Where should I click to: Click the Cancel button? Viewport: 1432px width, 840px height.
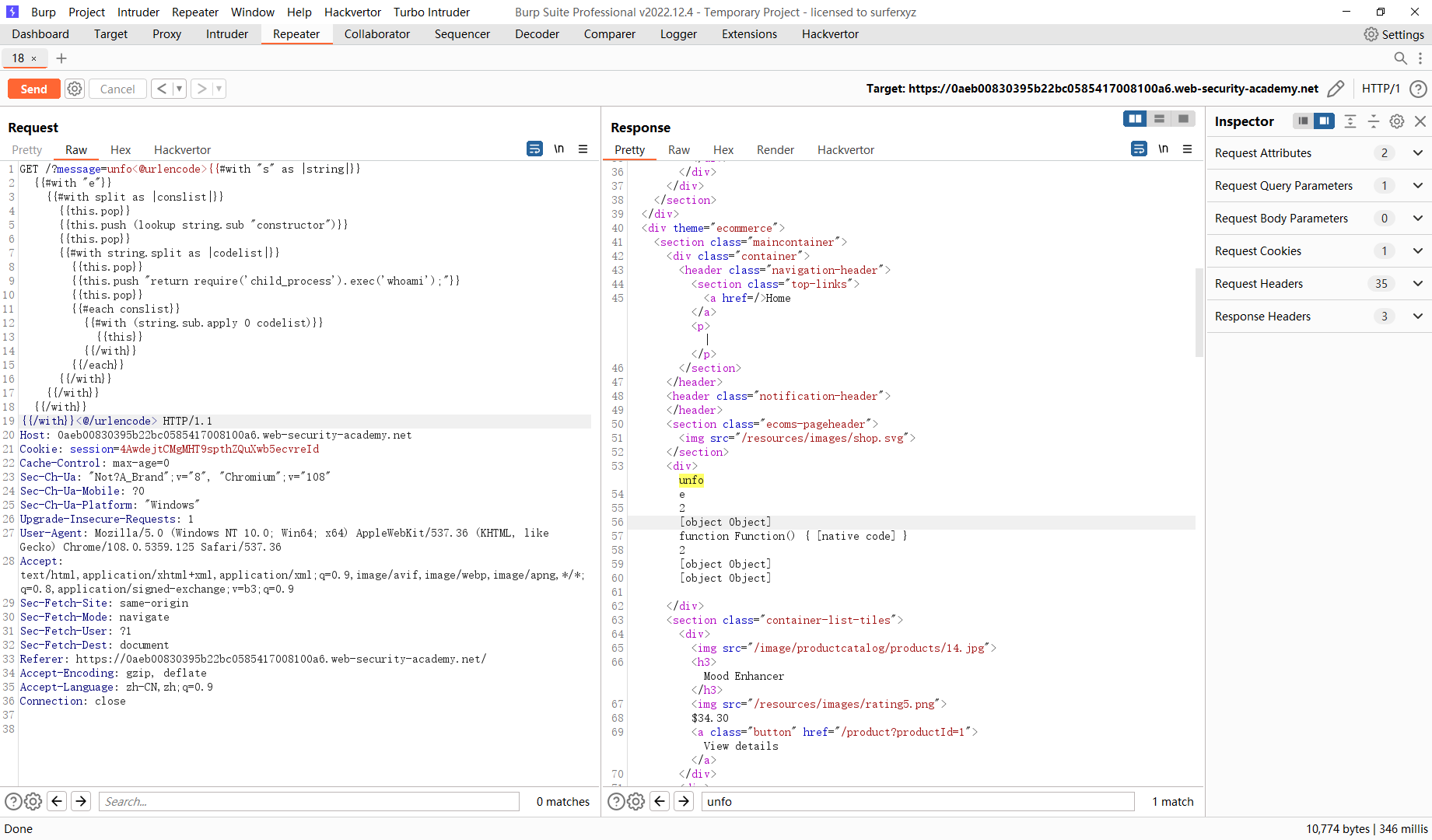pos(117,89)
